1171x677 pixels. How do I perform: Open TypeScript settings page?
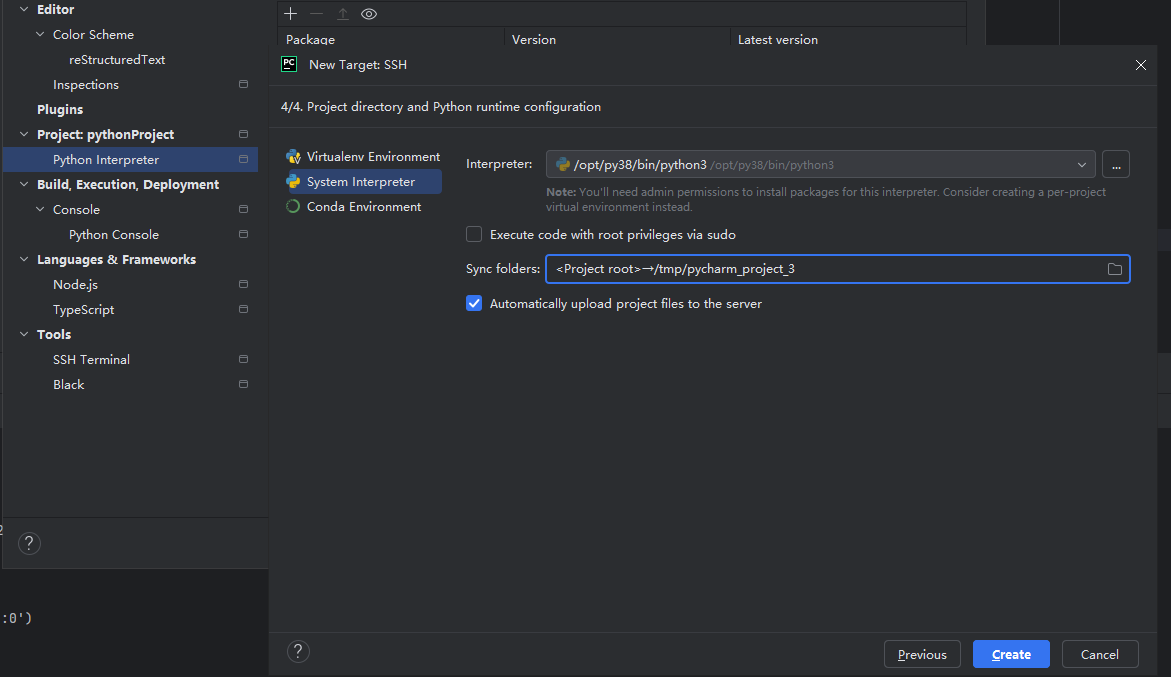pos(84,310)
